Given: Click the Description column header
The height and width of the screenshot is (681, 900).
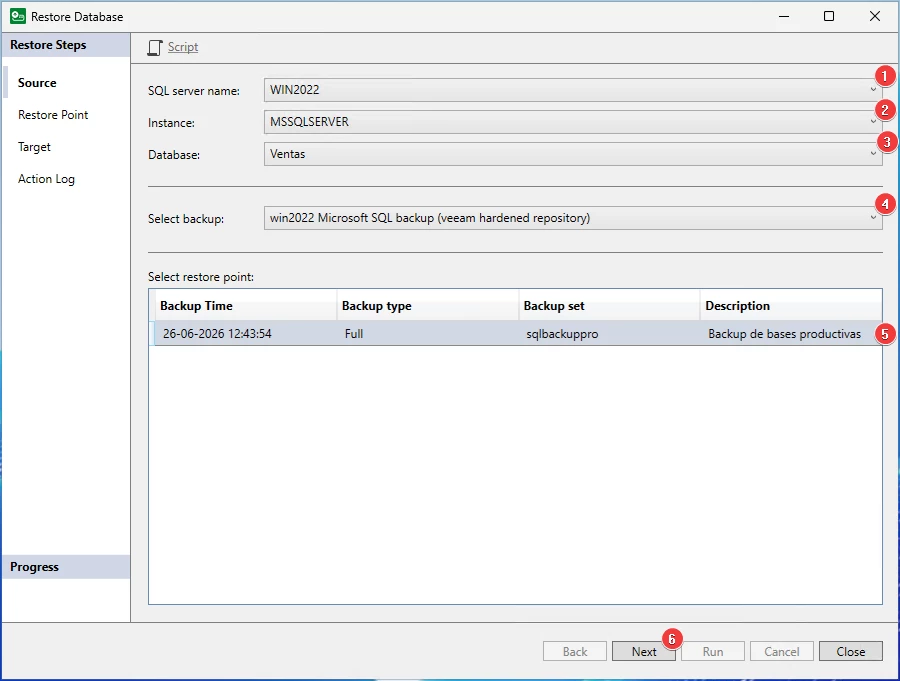Looking at the screenshot, I should [792, 305].
